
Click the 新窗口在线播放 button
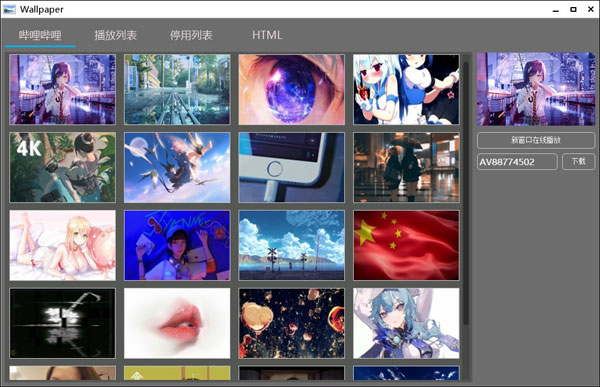[x=536, y=140]
